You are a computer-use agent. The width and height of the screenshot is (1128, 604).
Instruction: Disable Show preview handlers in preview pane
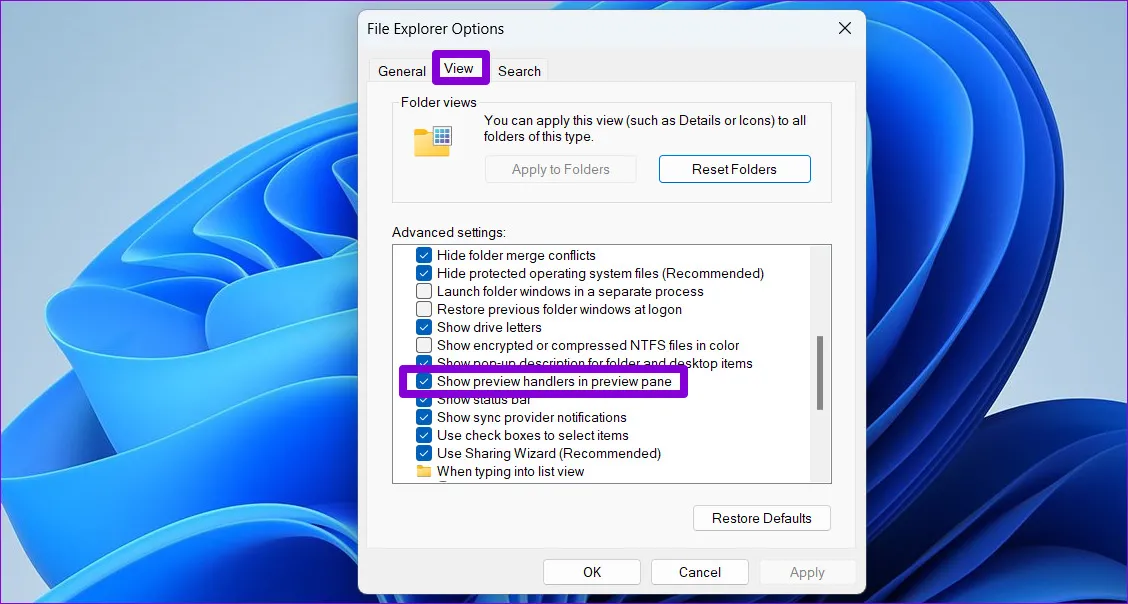click(x=423, y=381)
